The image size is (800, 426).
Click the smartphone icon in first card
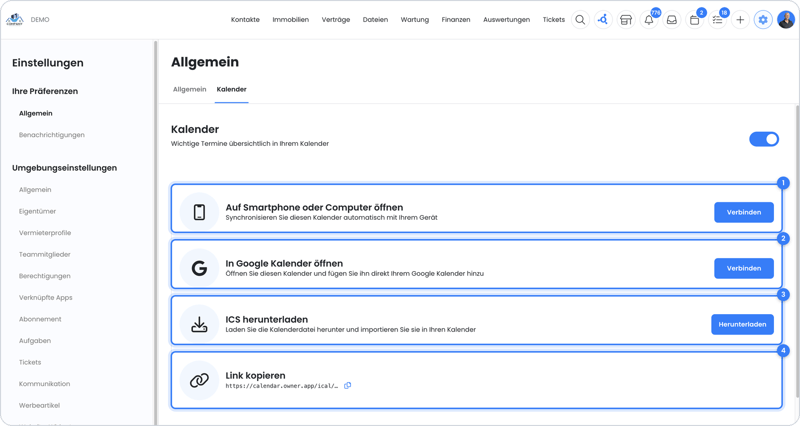click(199, 212)
